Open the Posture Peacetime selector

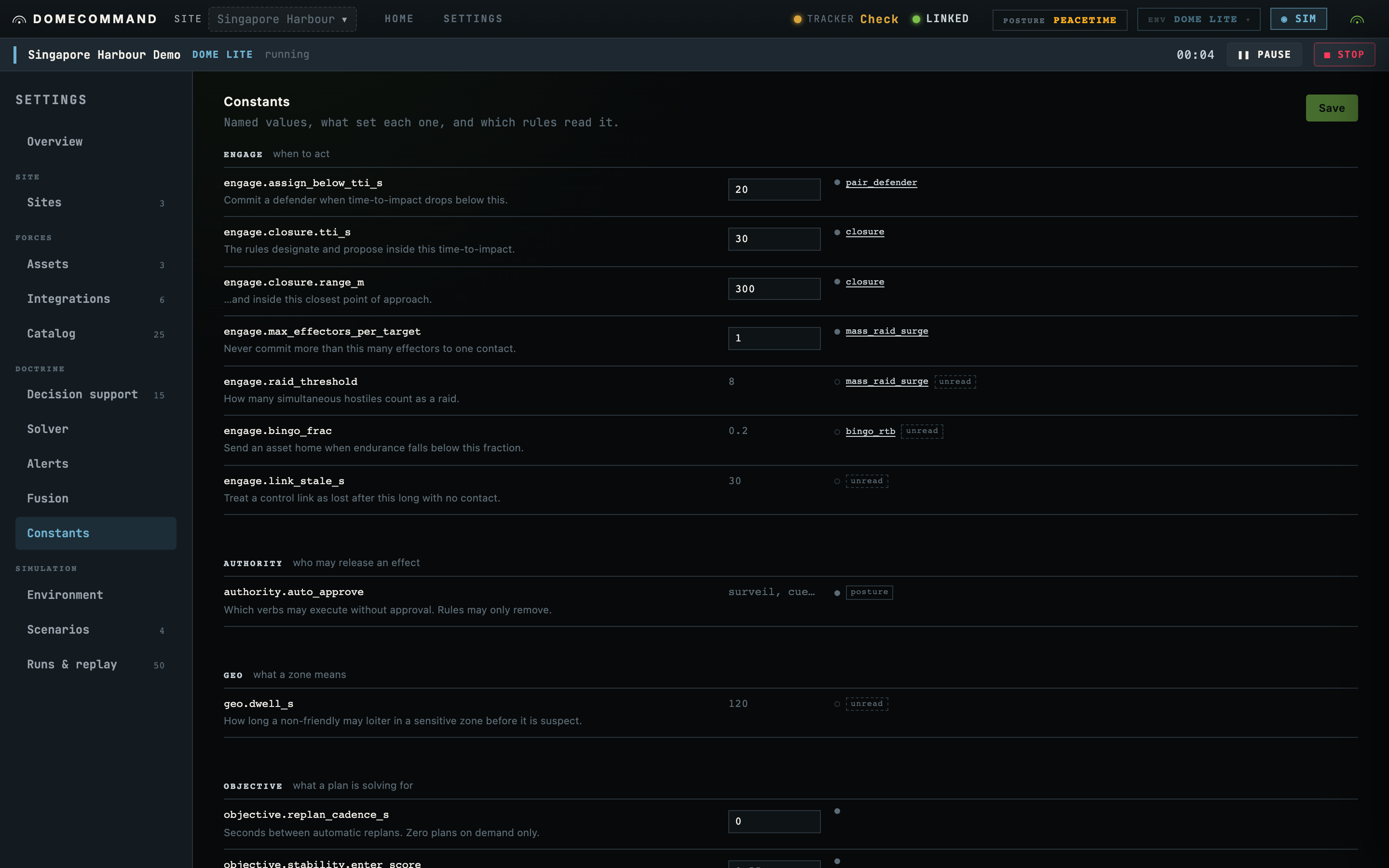(x=1060, y=20)
